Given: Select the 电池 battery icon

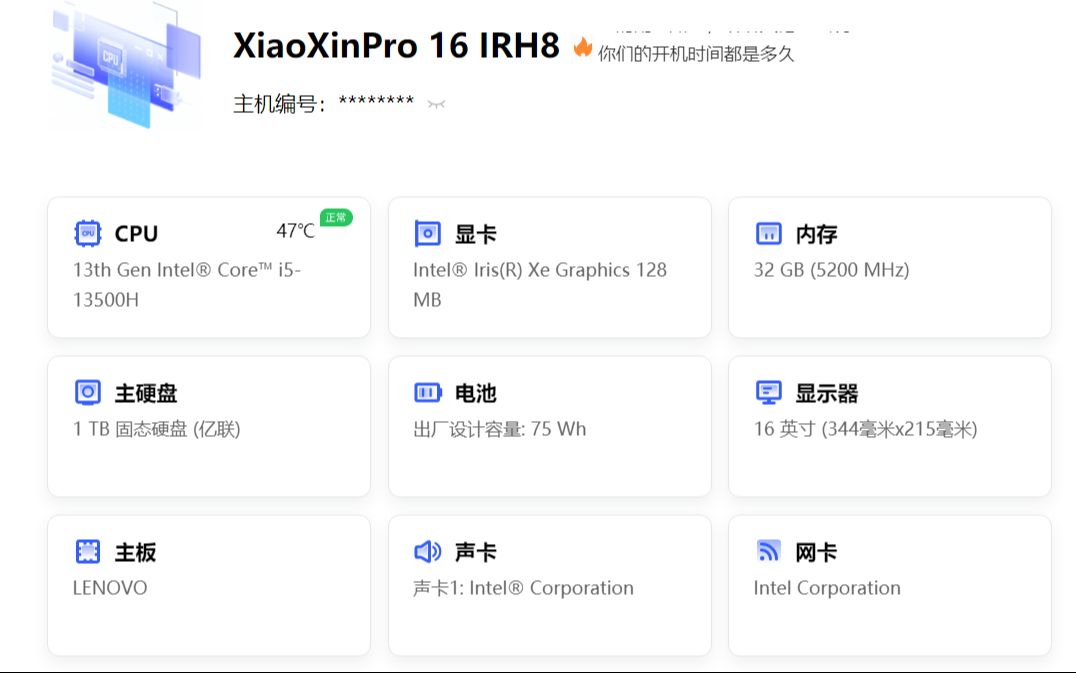Looking at the screenshot, I should [x=427, y=392].
